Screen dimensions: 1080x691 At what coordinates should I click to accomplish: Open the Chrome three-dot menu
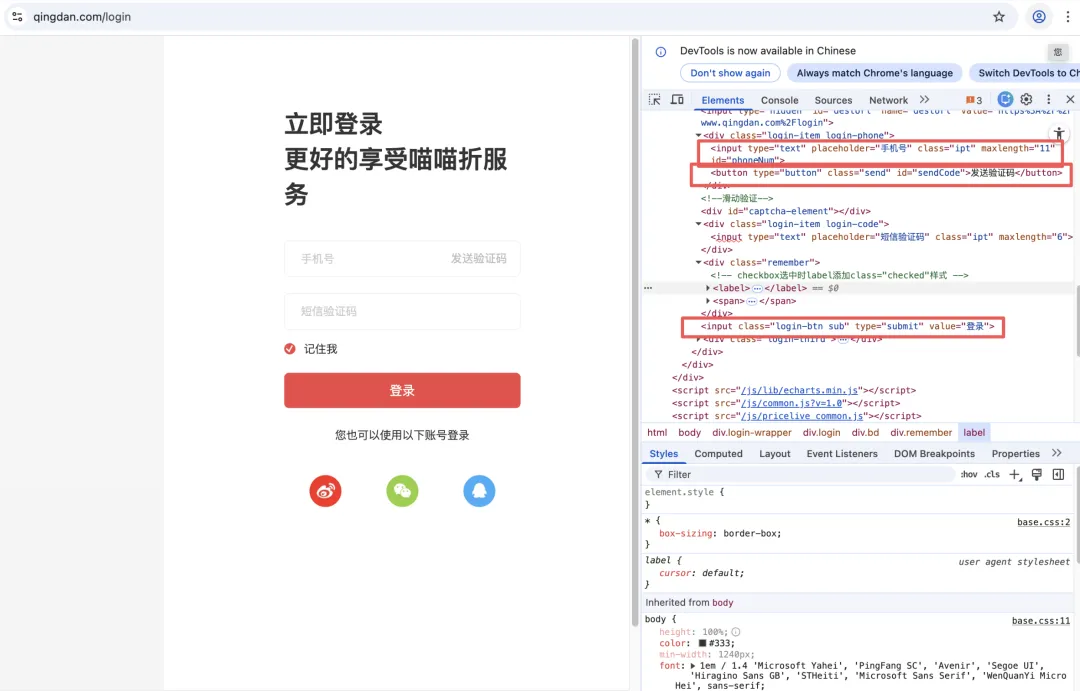click(x=1067, y=17)
